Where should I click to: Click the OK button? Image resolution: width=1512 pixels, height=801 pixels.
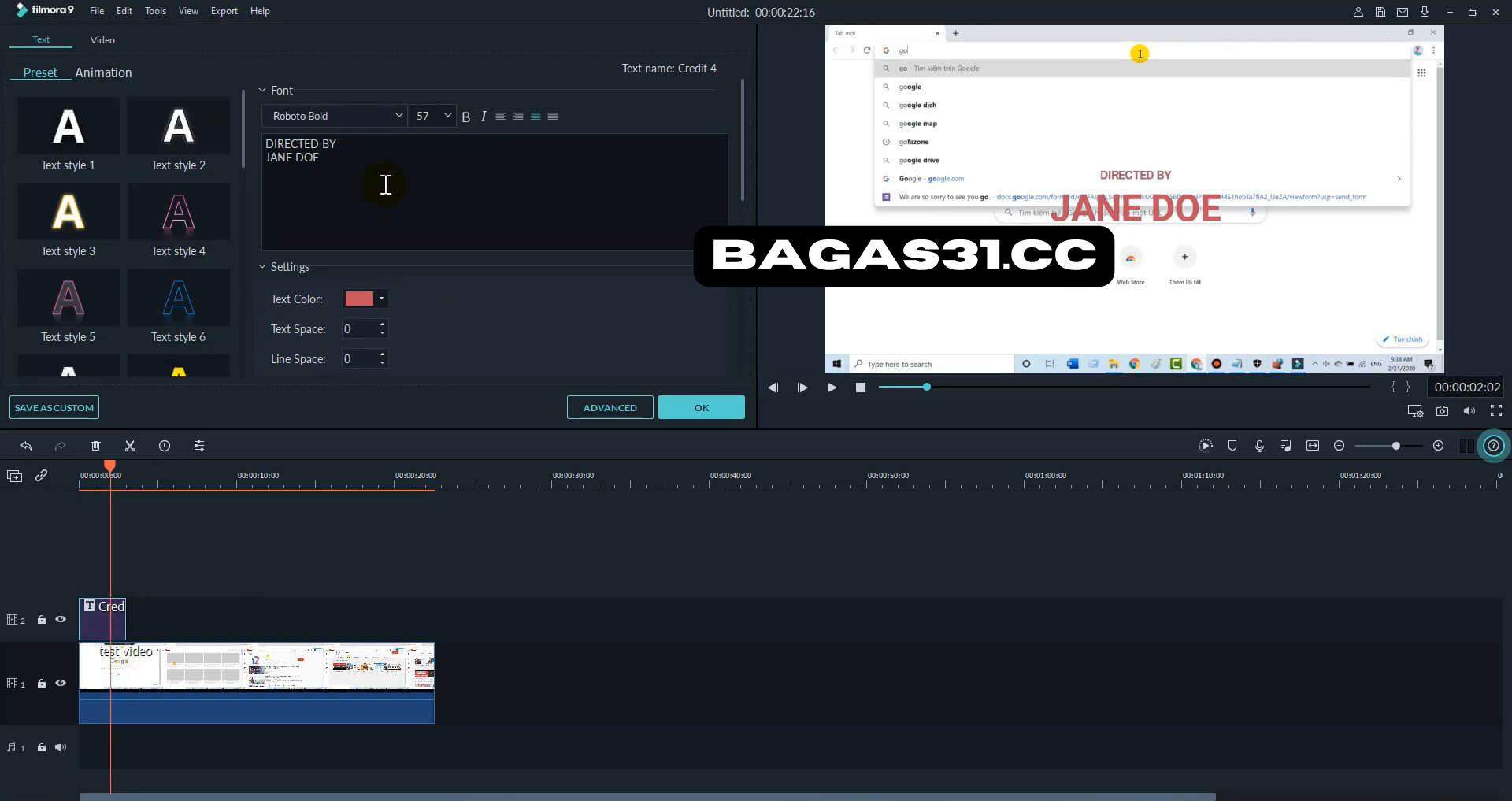point(702,407)
